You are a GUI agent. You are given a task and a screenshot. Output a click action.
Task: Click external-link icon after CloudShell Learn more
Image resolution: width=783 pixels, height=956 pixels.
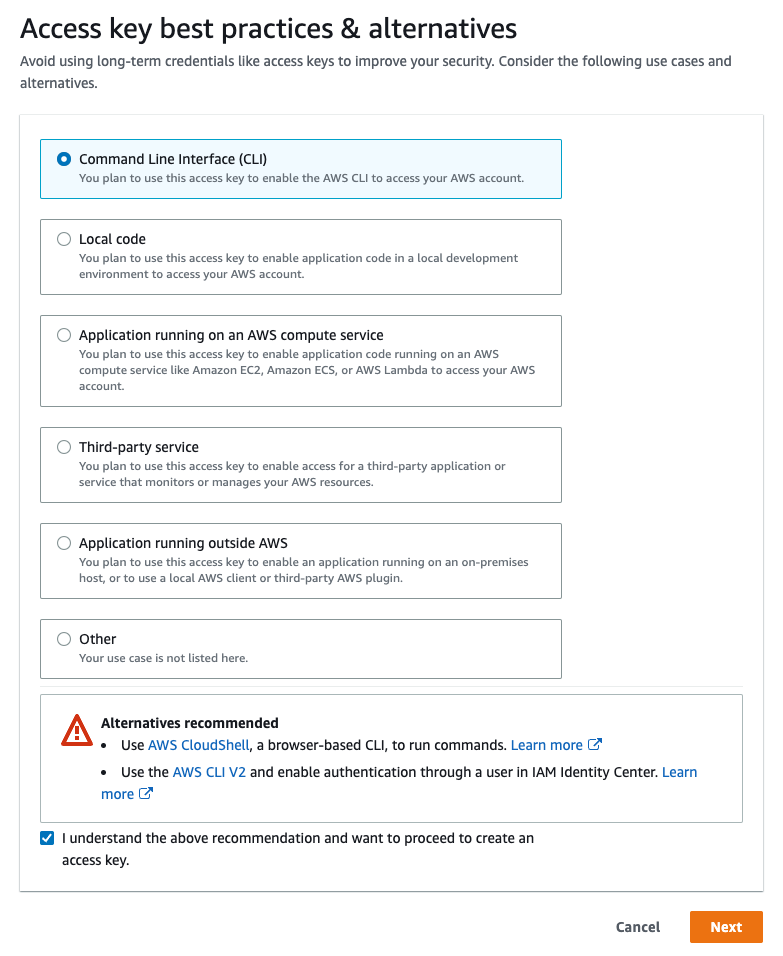tap(595, 744)
